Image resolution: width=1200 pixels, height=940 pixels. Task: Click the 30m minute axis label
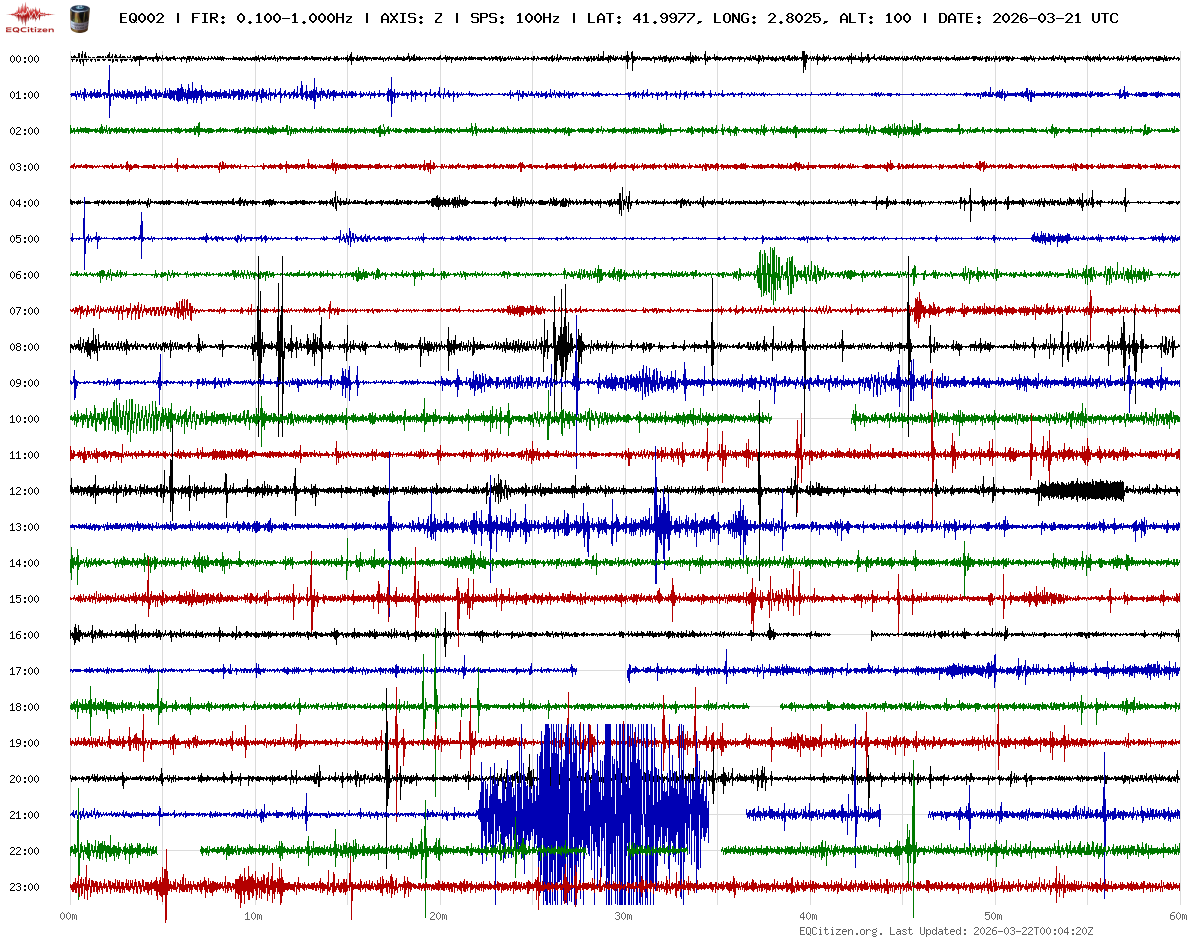click(623, 916)
